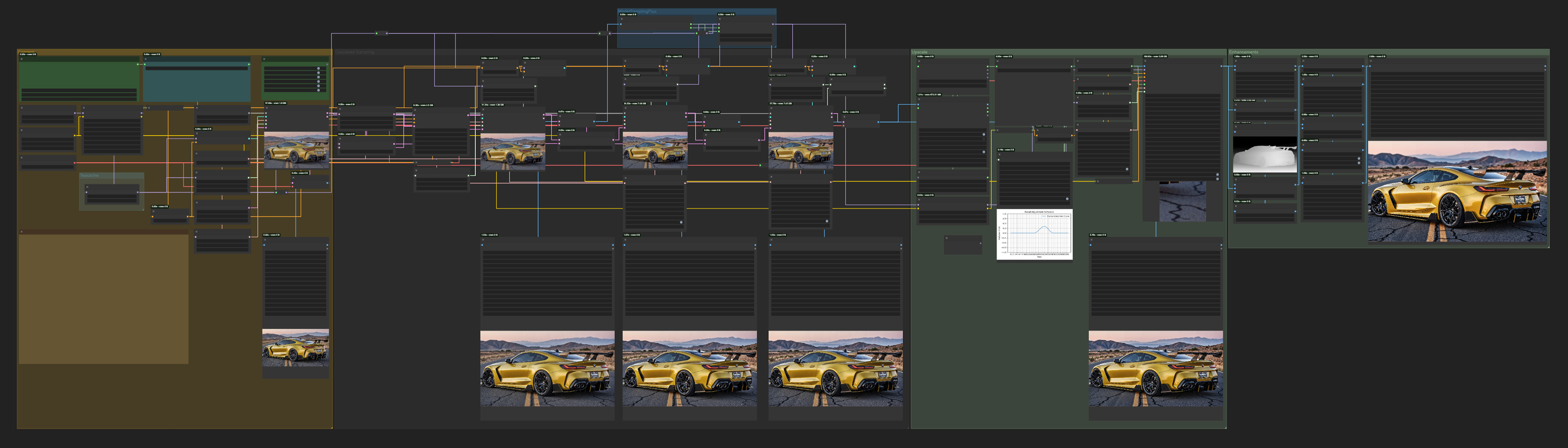The height and width of the screenshot is (448, 1568).
Task: Open the grayscale depth map preview image
Action: (1264, 154)
